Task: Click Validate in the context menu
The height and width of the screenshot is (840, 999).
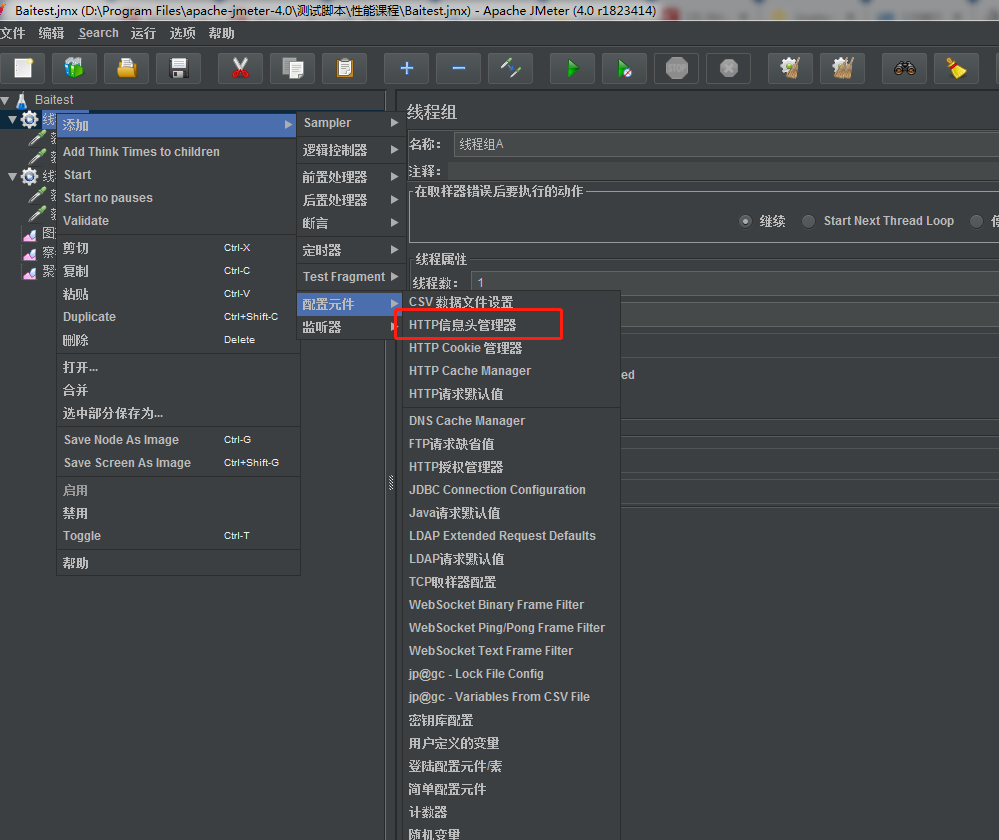Action: 178,221
